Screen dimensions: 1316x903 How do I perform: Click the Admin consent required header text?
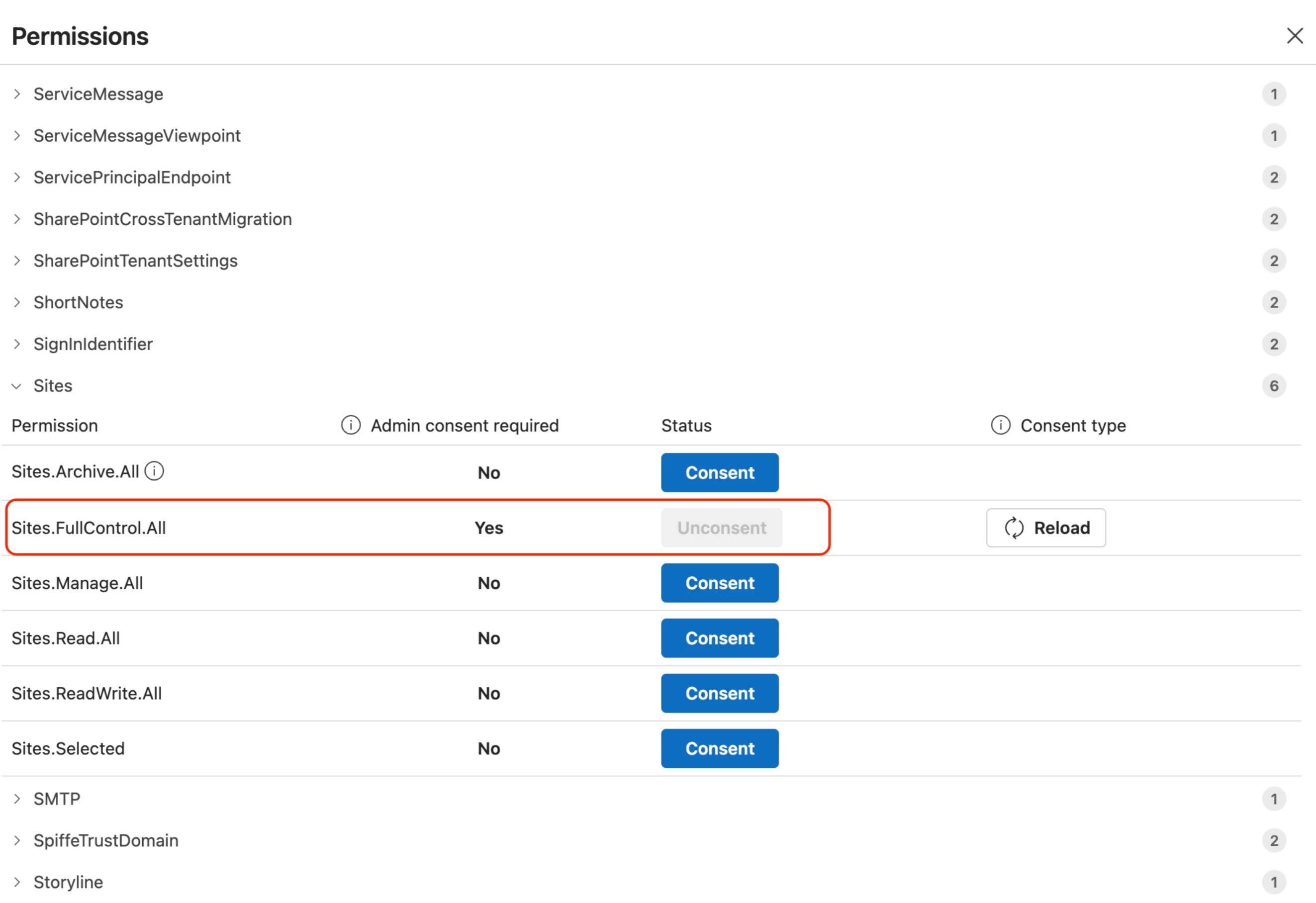tap(465, 426)
